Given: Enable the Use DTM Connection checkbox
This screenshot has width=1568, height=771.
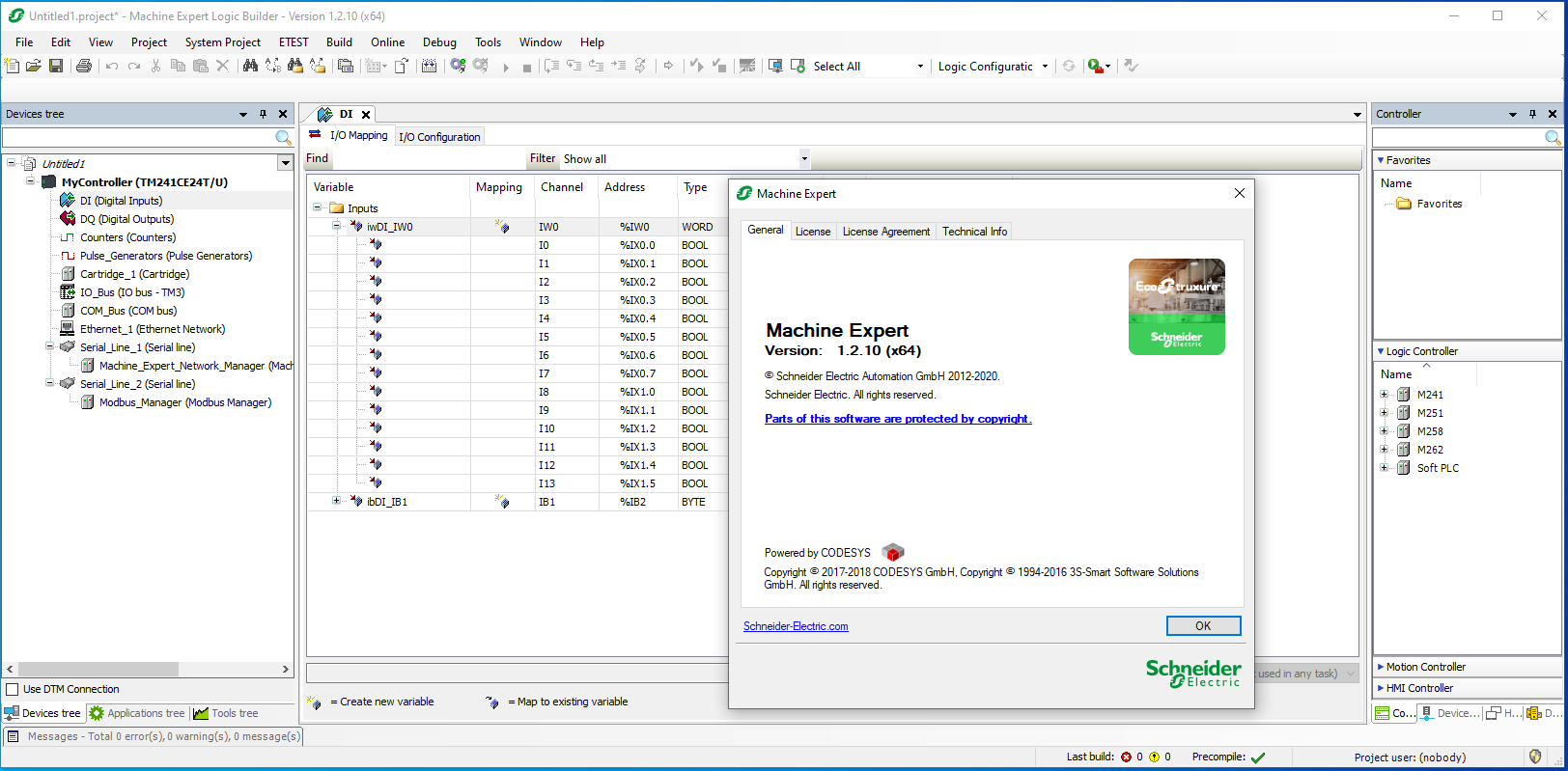Looking at the screenshot, I should 13,689.
